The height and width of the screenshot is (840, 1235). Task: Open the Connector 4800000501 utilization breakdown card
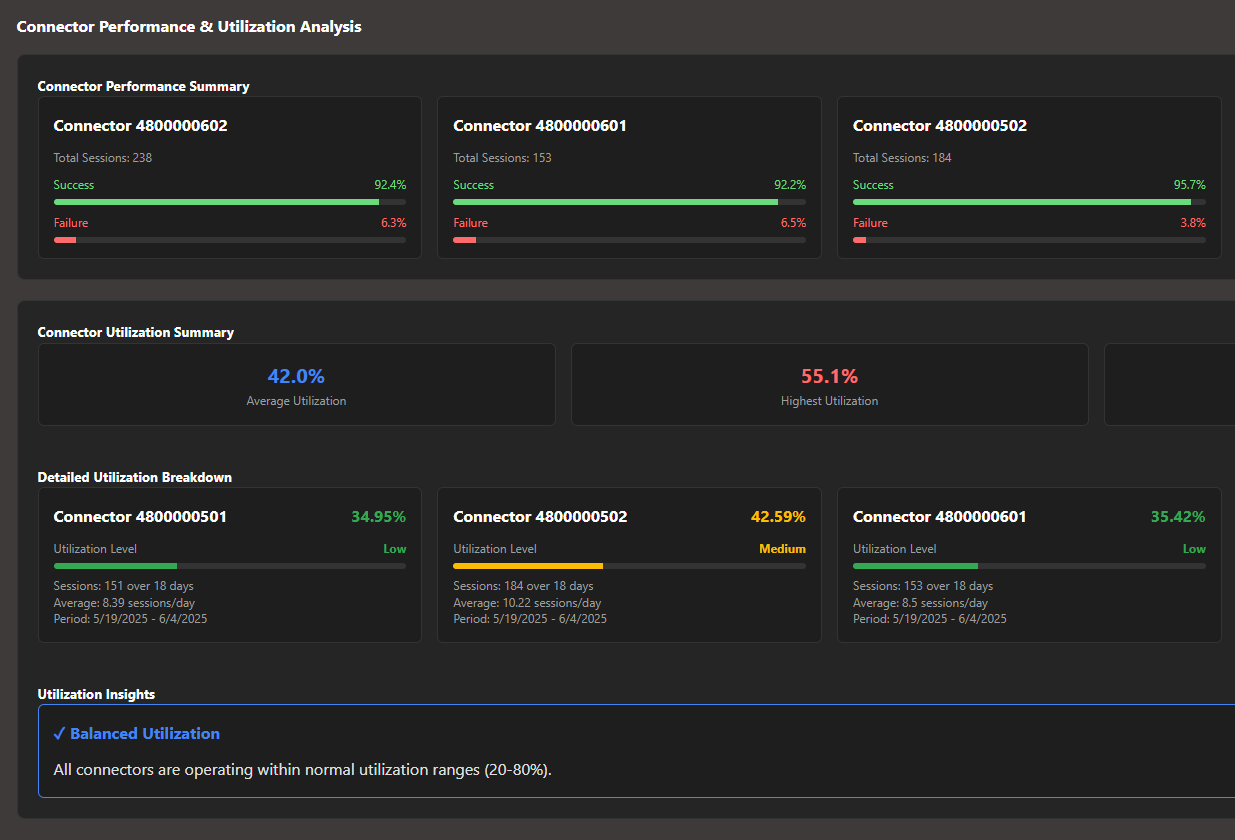[229, 565]
